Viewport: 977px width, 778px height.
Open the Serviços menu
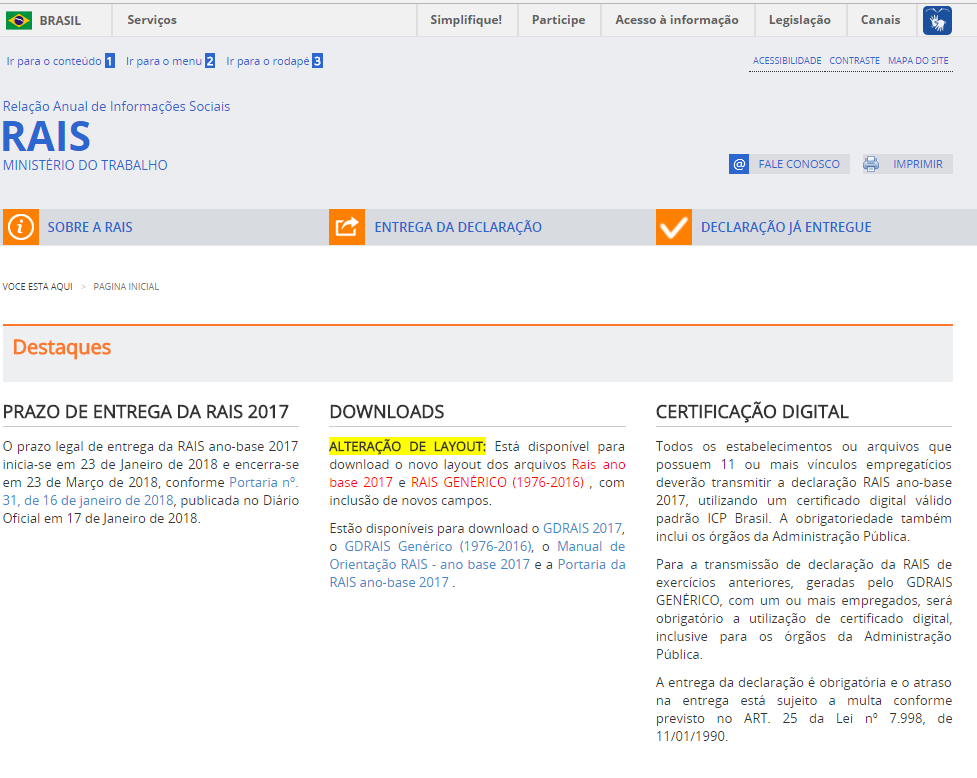click(x=152, y=20)
